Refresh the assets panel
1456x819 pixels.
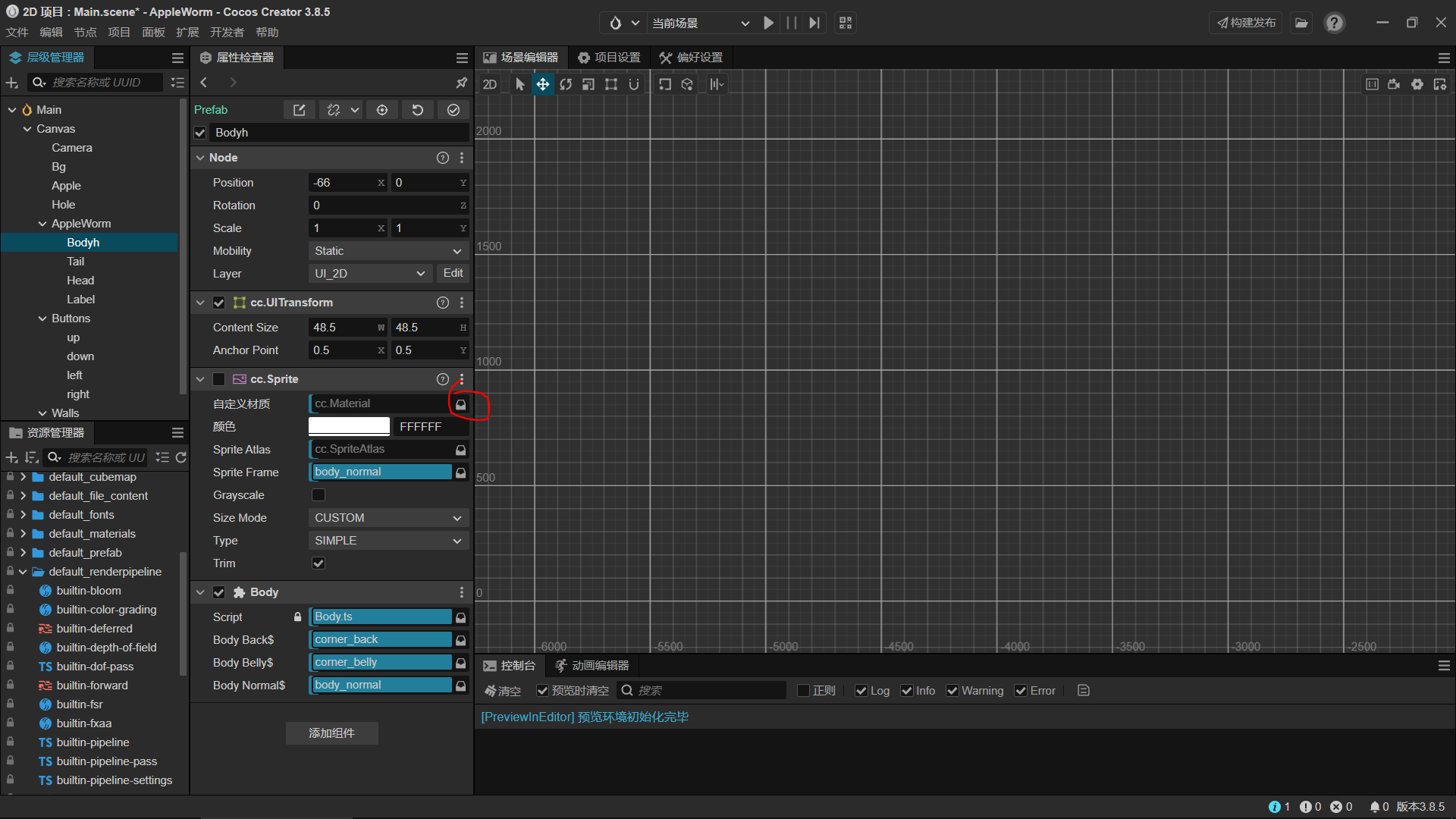pos(180,457)
